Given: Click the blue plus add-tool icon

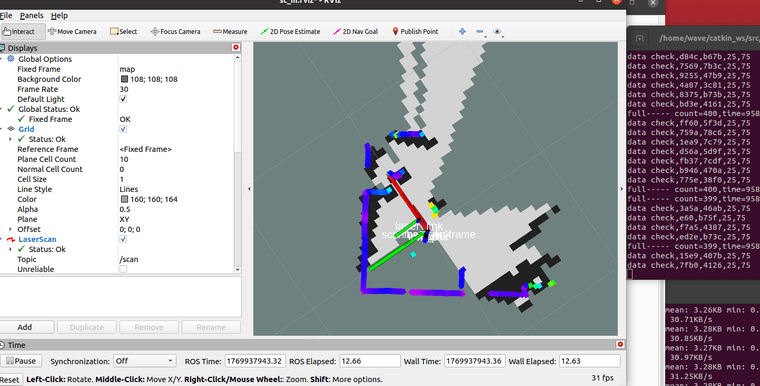Looking at the screenshot, I should 462,32.
